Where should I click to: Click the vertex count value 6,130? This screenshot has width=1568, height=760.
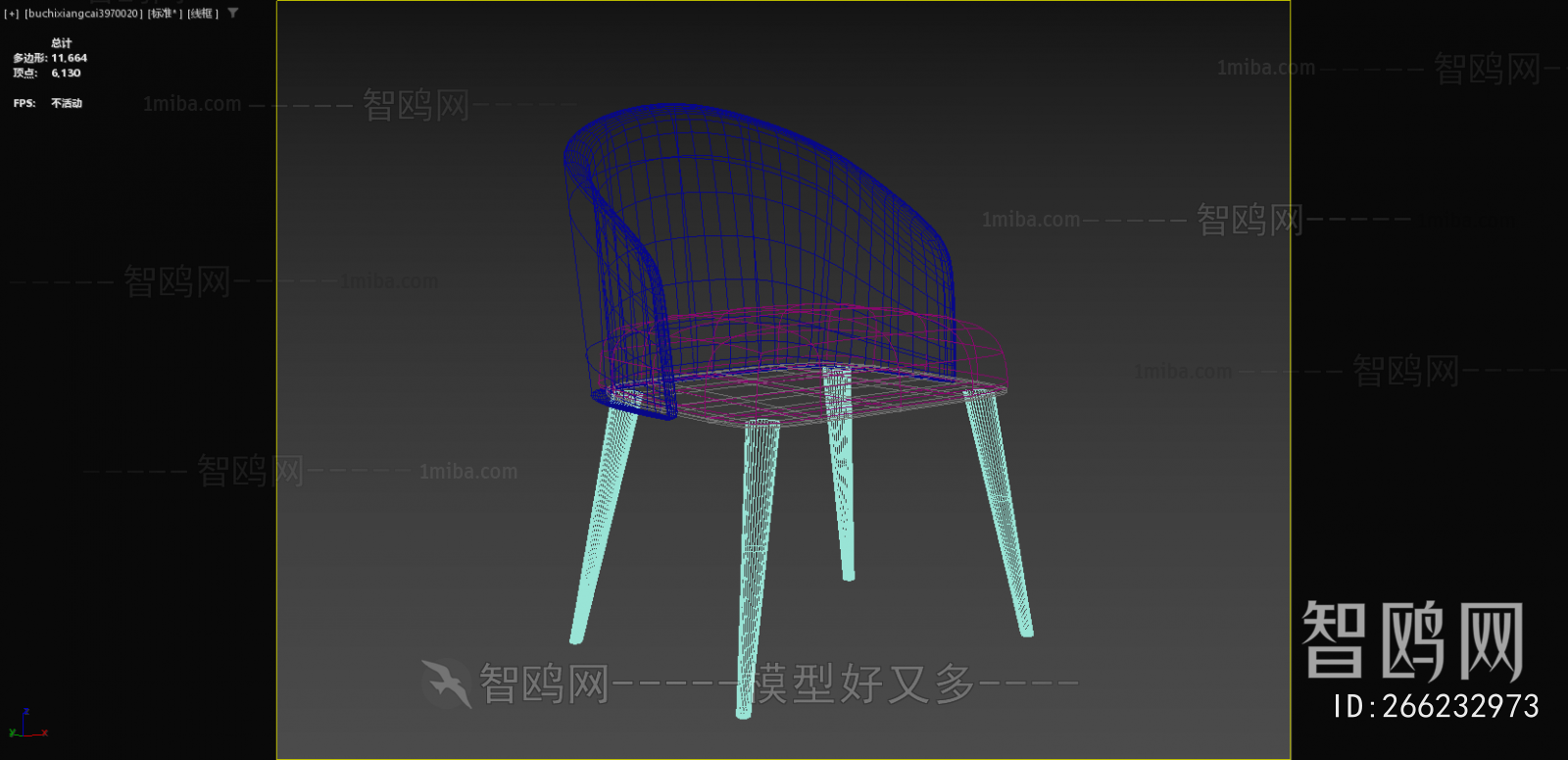pos(67,73)
